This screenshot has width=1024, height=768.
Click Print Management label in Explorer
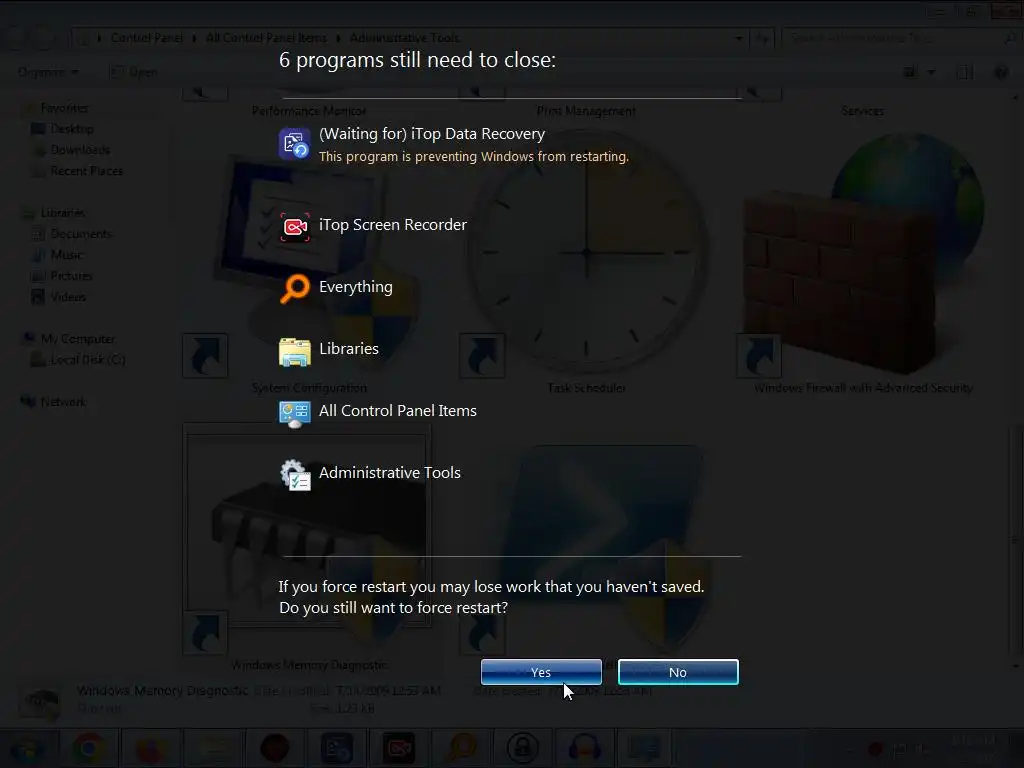click(x=586, y=111)
